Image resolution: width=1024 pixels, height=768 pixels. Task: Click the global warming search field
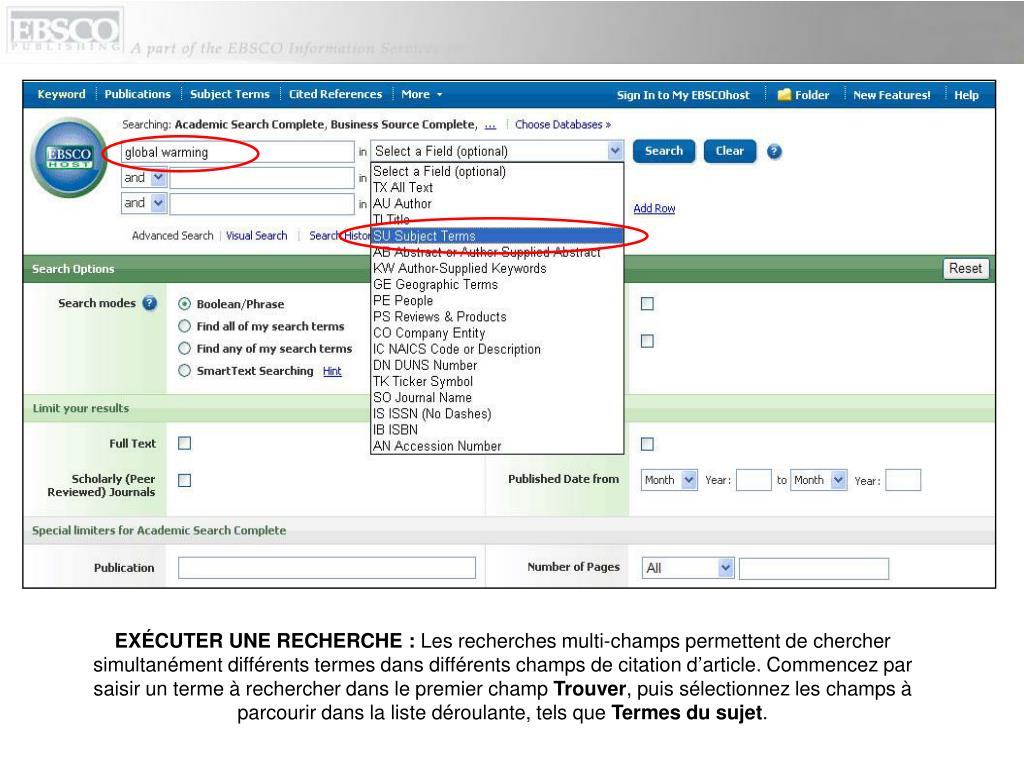click(x=238, y=152)
